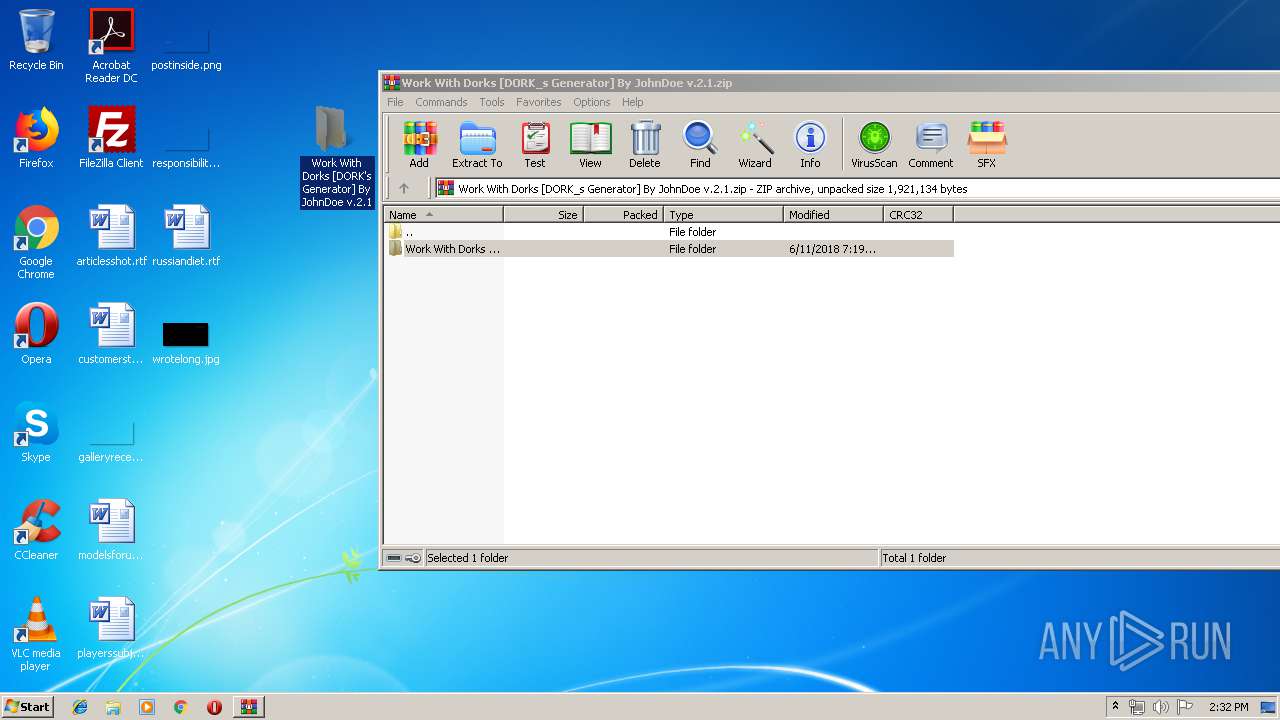Viewport: 1280px width, 720px height.
Task: Click the WinRAR taskbar button
Action: pyautogui.click(x=249, y=707)
